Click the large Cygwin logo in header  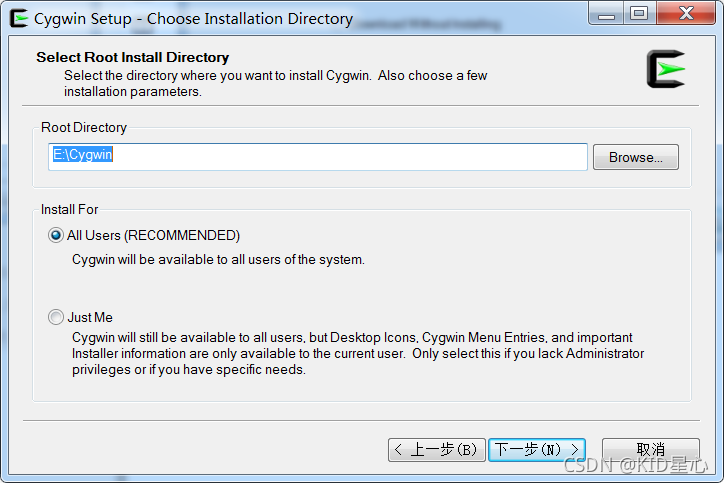click(x=666, y=69)
